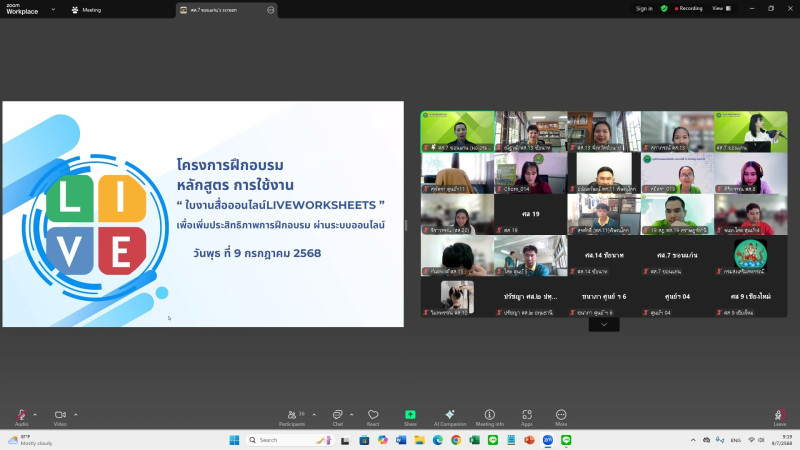
Task: Click Sign in at top right
Action: click(644, 9)
